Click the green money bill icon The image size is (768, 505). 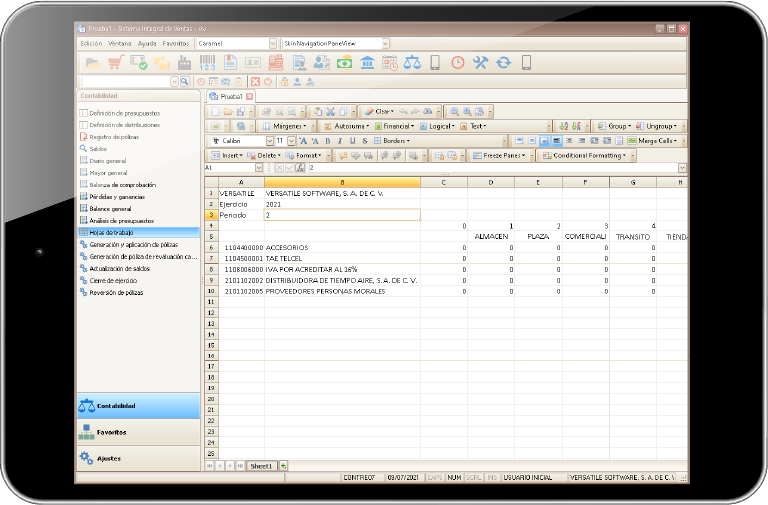pyautogui.click(x=344, y=63)
